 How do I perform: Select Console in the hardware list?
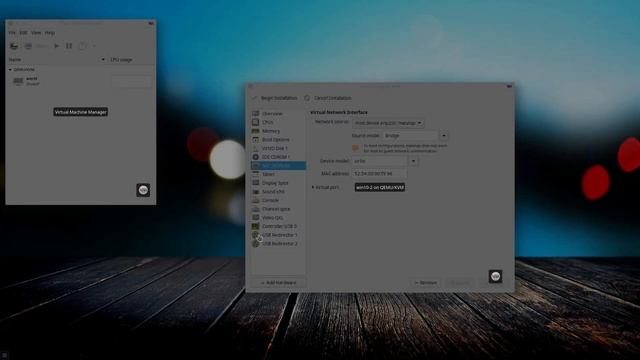tap(278, 200)
